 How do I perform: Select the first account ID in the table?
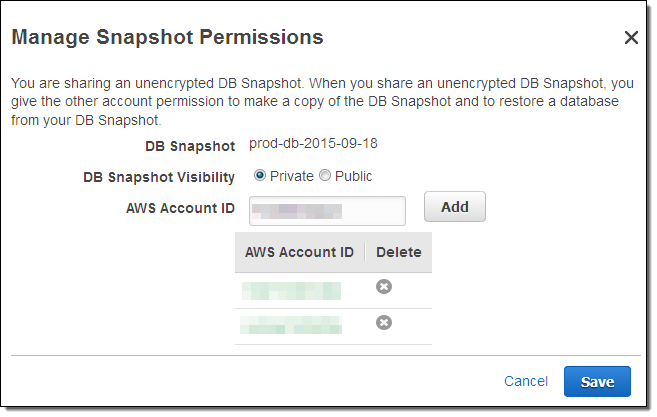pyautogui.click(x=291, y=289)
